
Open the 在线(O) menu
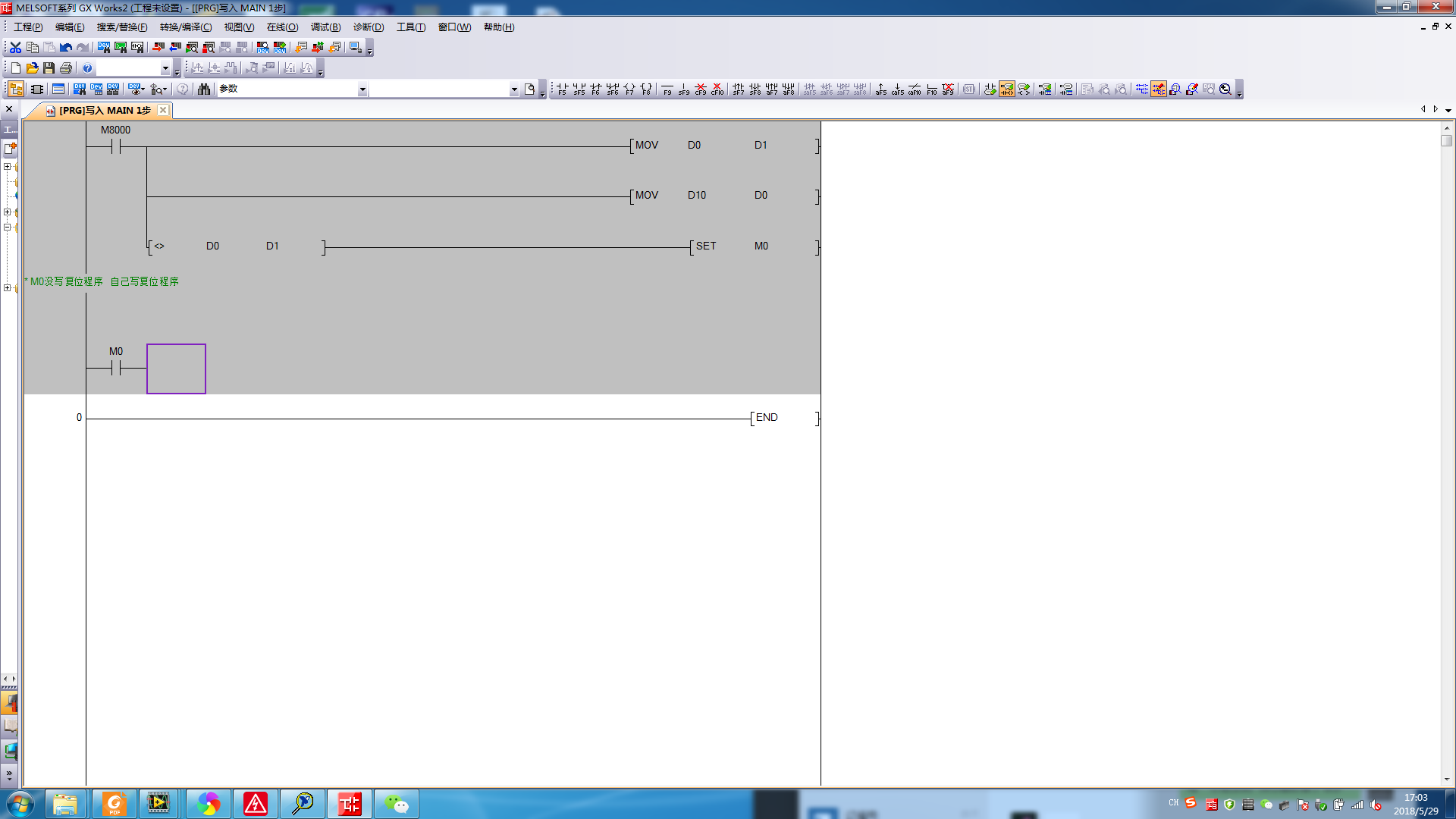pyautogui.click(x=282, y=27)
